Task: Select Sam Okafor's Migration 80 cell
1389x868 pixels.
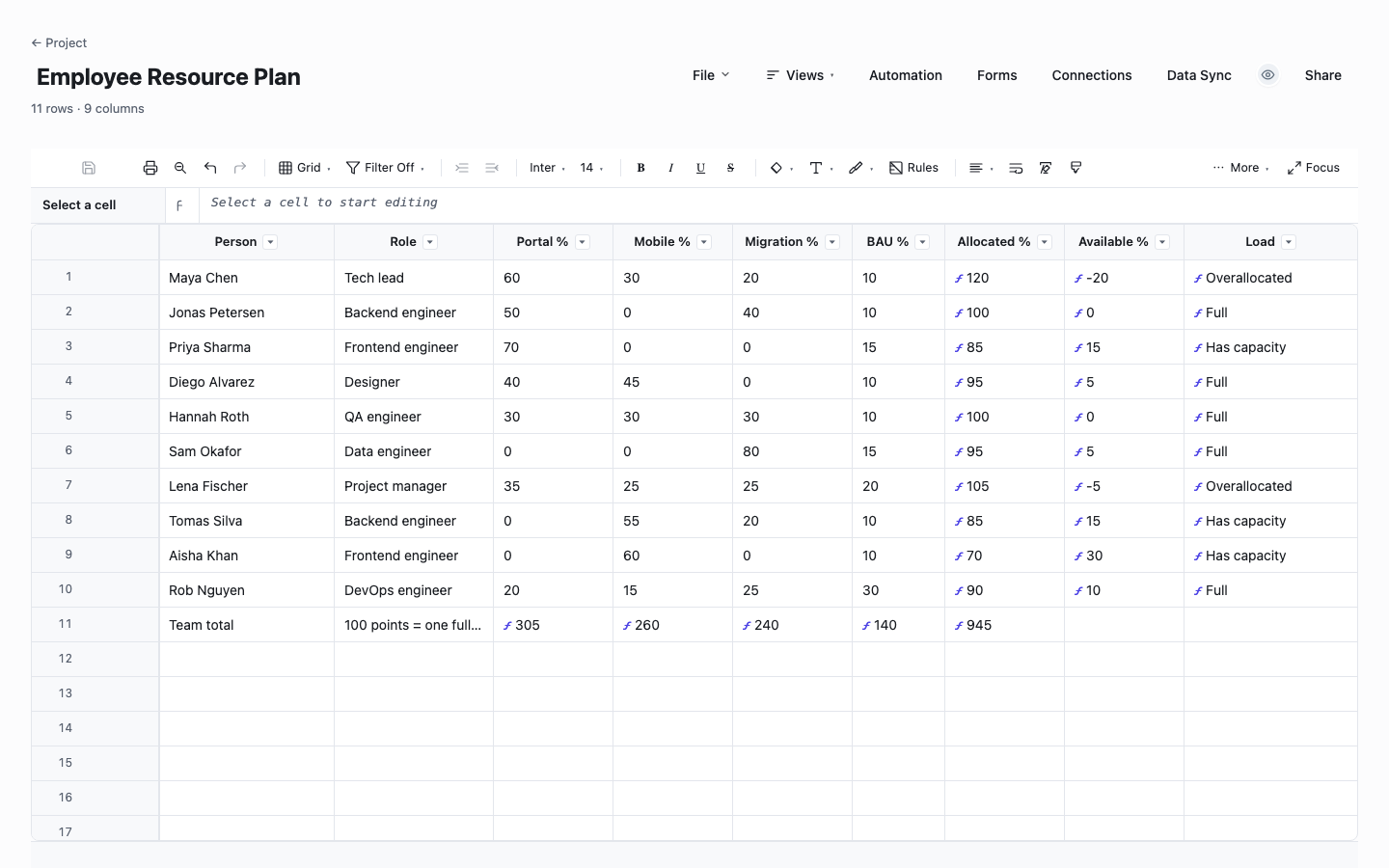Action: coord(792,451)
